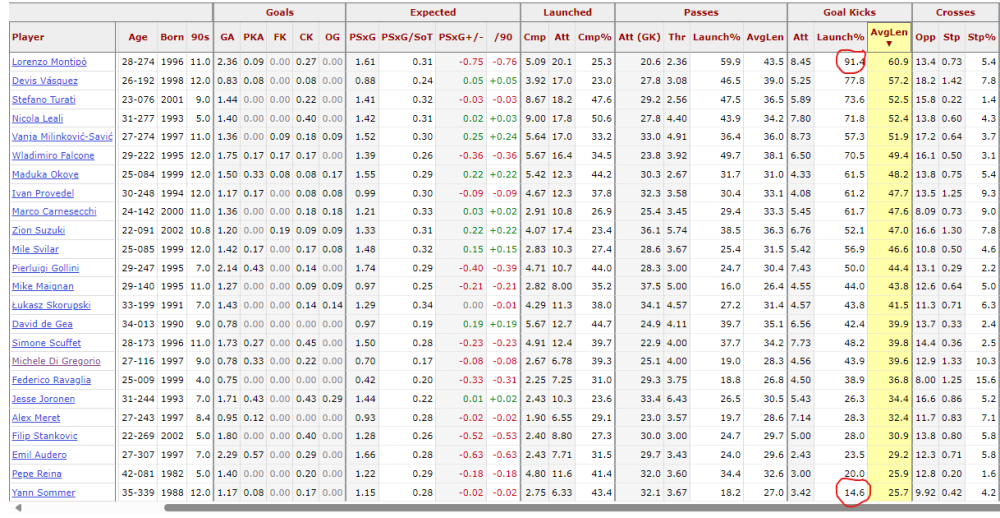Click on Vanja Milinković-Savić's name

(x=62, y=136)
